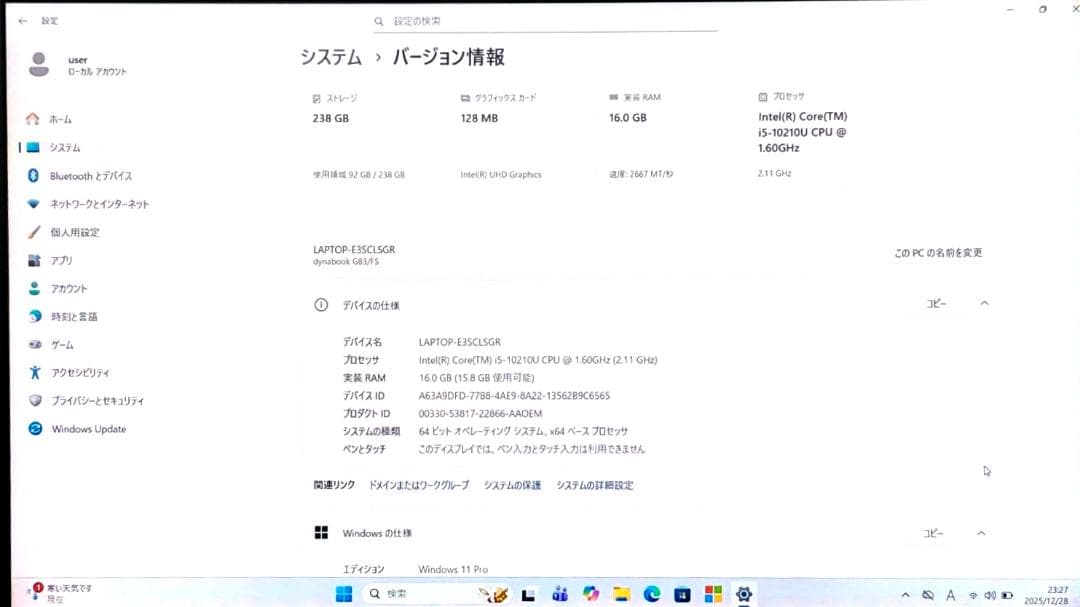Open File Explorer from the taskbar
1080x607 pixels.
pos(620,594)
